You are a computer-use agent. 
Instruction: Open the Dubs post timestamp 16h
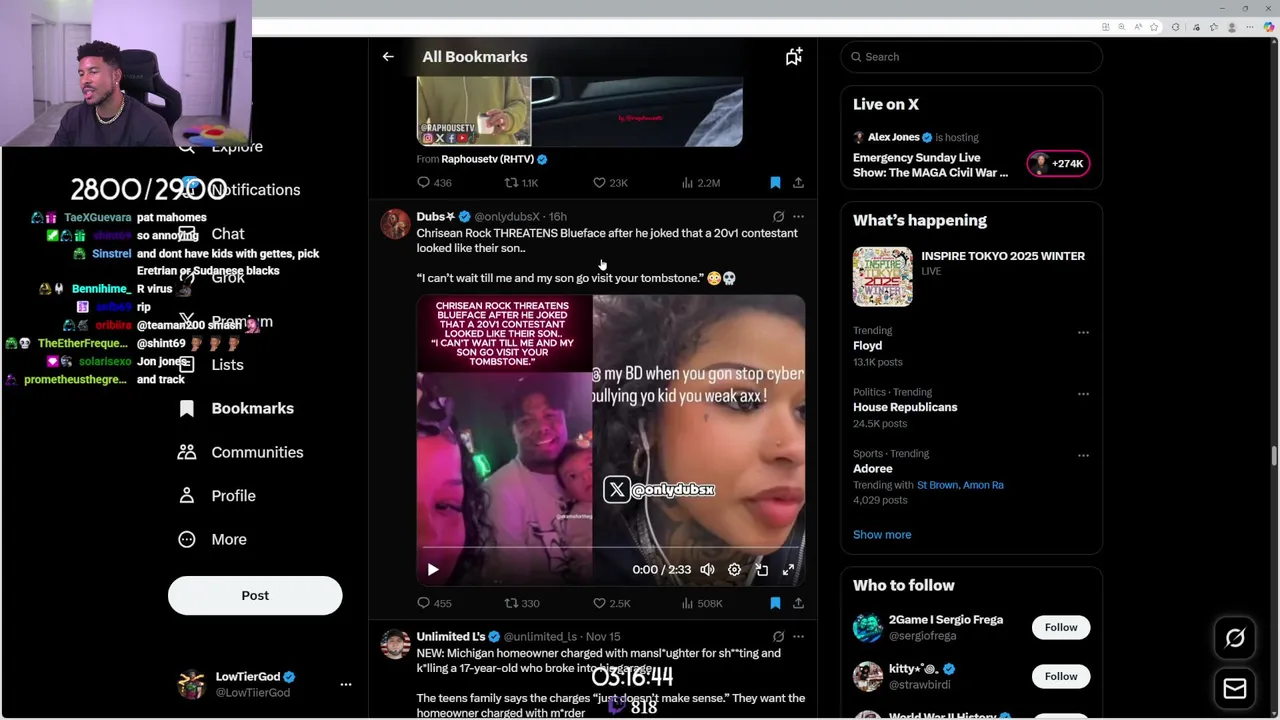[x=558, y=216]
